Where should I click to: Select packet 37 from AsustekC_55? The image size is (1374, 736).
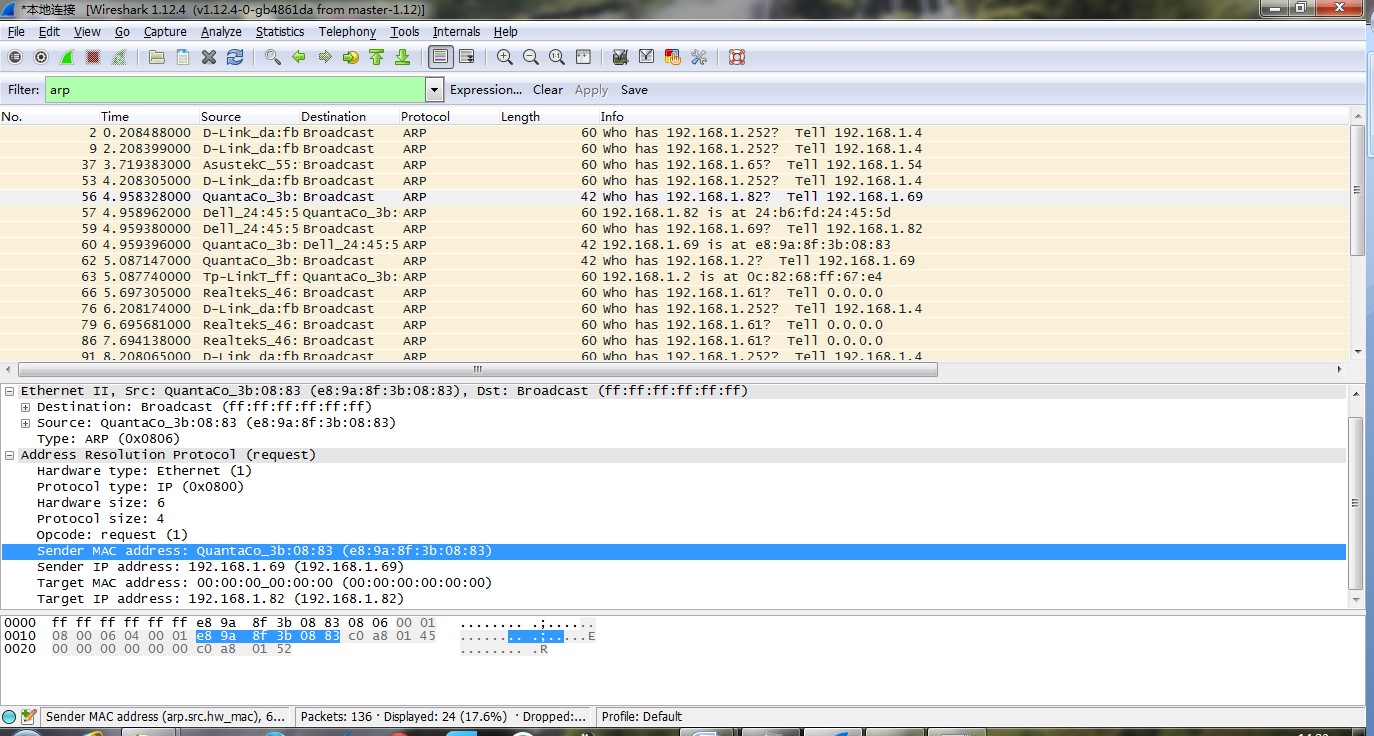(x=674, y=165)
